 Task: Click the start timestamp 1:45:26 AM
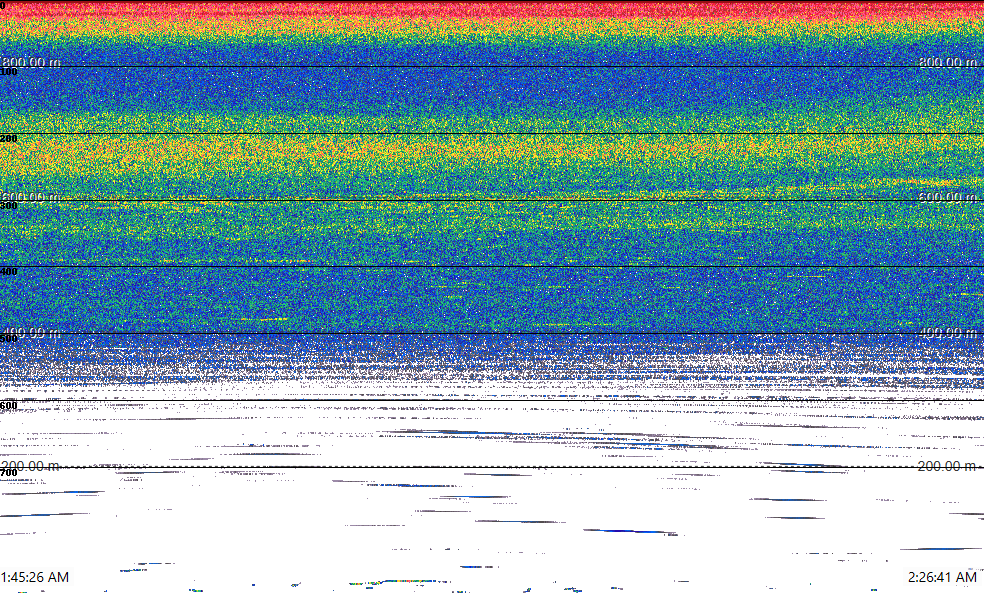click(35, 577)
